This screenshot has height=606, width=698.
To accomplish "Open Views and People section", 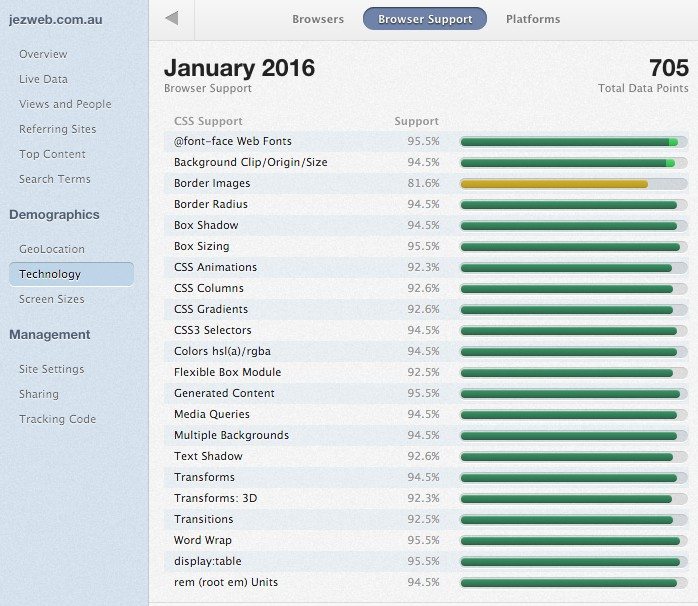I will 65,104.
